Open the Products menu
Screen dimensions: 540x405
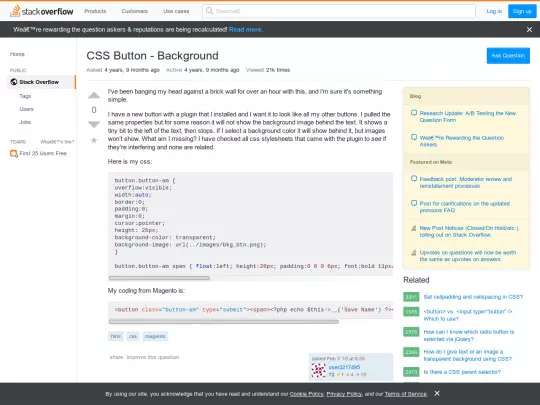coord(95,11)
